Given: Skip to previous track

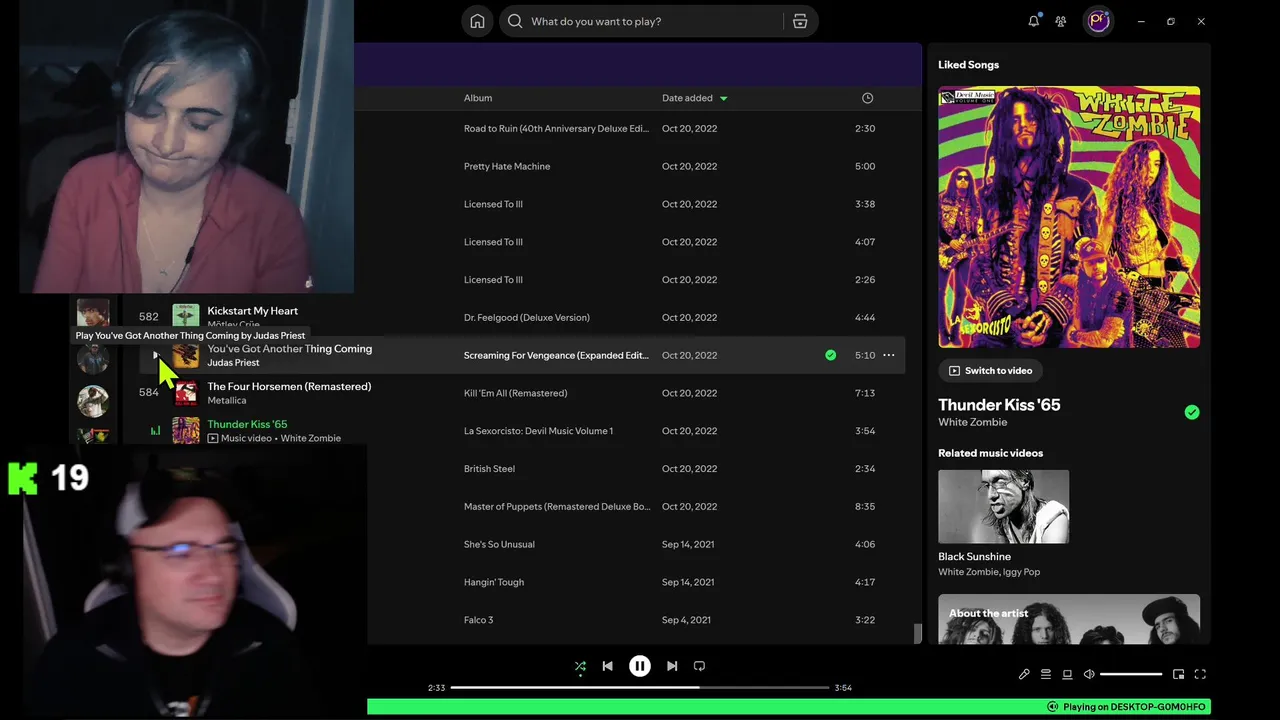Looking at the screenshot, I should (x=607, y=666).
